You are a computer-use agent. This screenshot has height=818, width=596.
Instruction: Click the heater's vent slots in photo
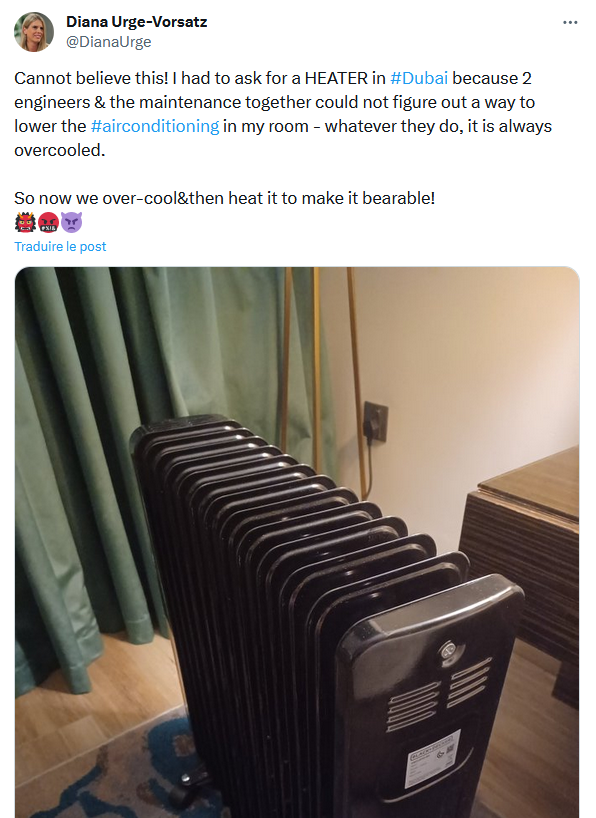439,694
